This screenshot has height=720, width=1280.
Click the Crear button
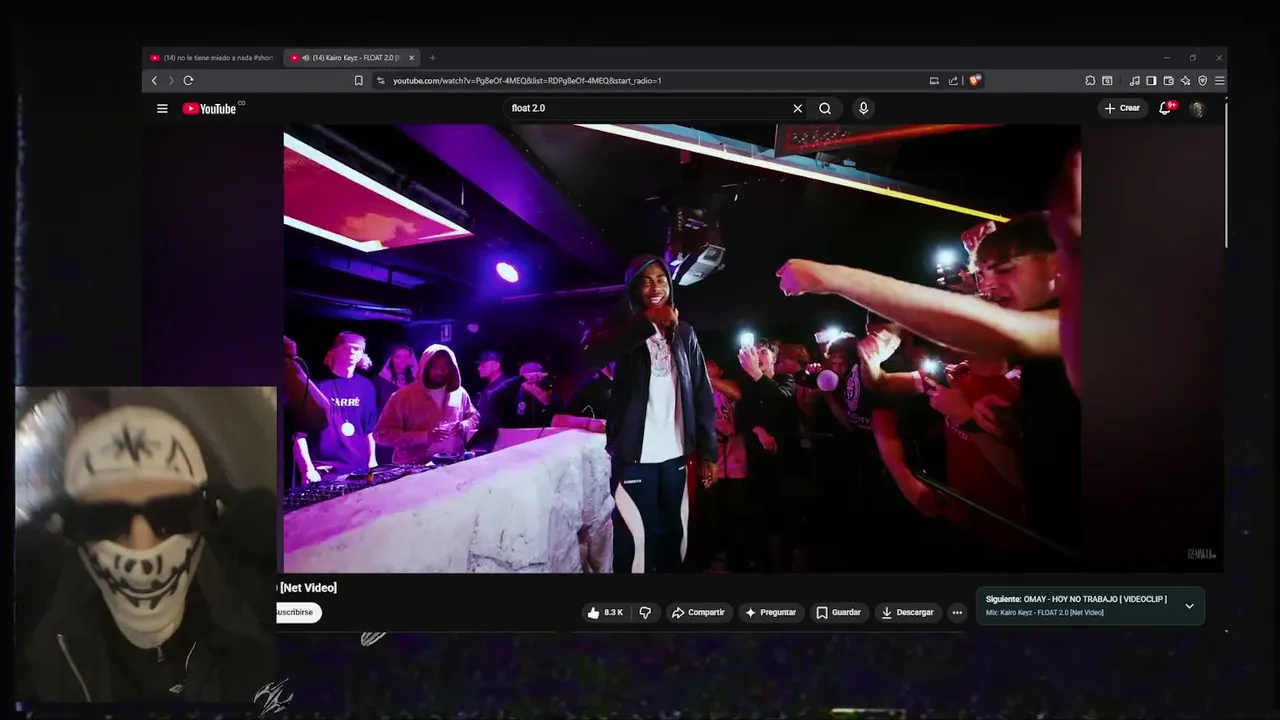click(1122, 108)
